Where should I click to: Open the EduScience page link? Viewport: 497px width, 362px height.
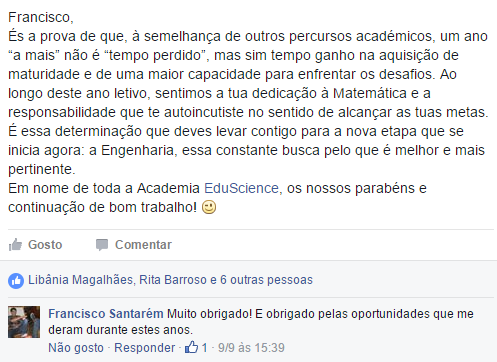[x=241, y=188]
